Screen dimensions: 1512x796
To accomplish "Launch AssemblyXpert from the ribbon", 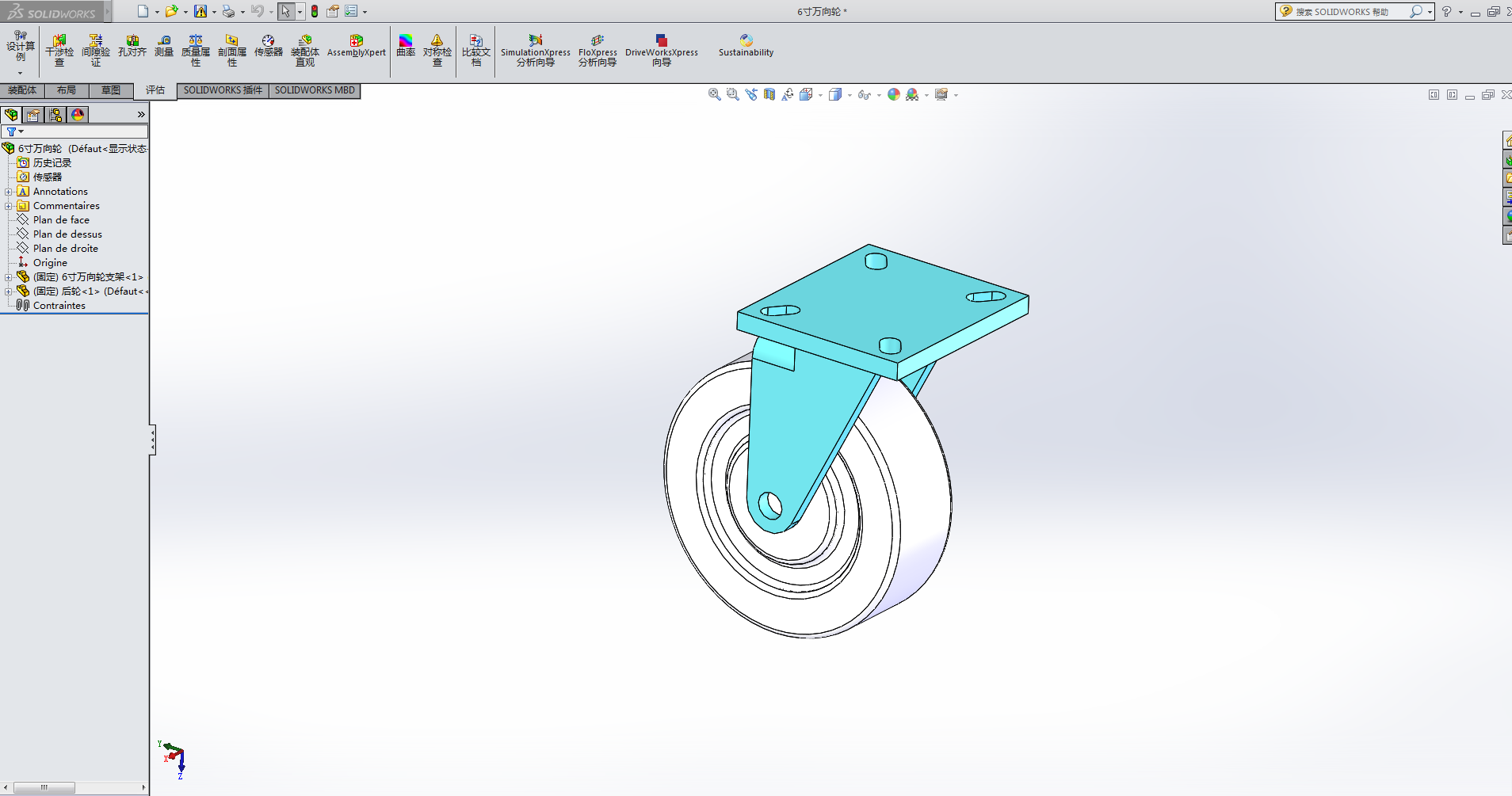I will coord(356,46).
